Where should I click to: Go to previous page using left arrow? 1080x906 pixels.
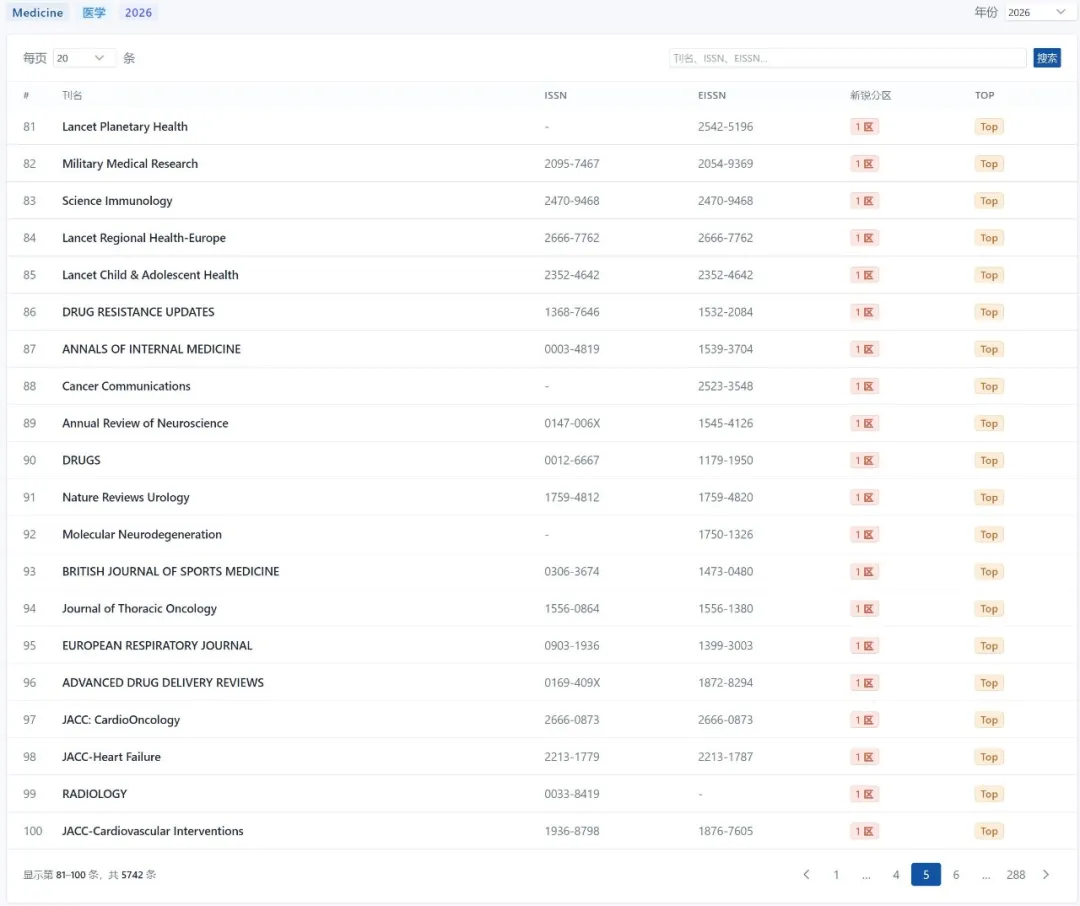pos(806,875)
